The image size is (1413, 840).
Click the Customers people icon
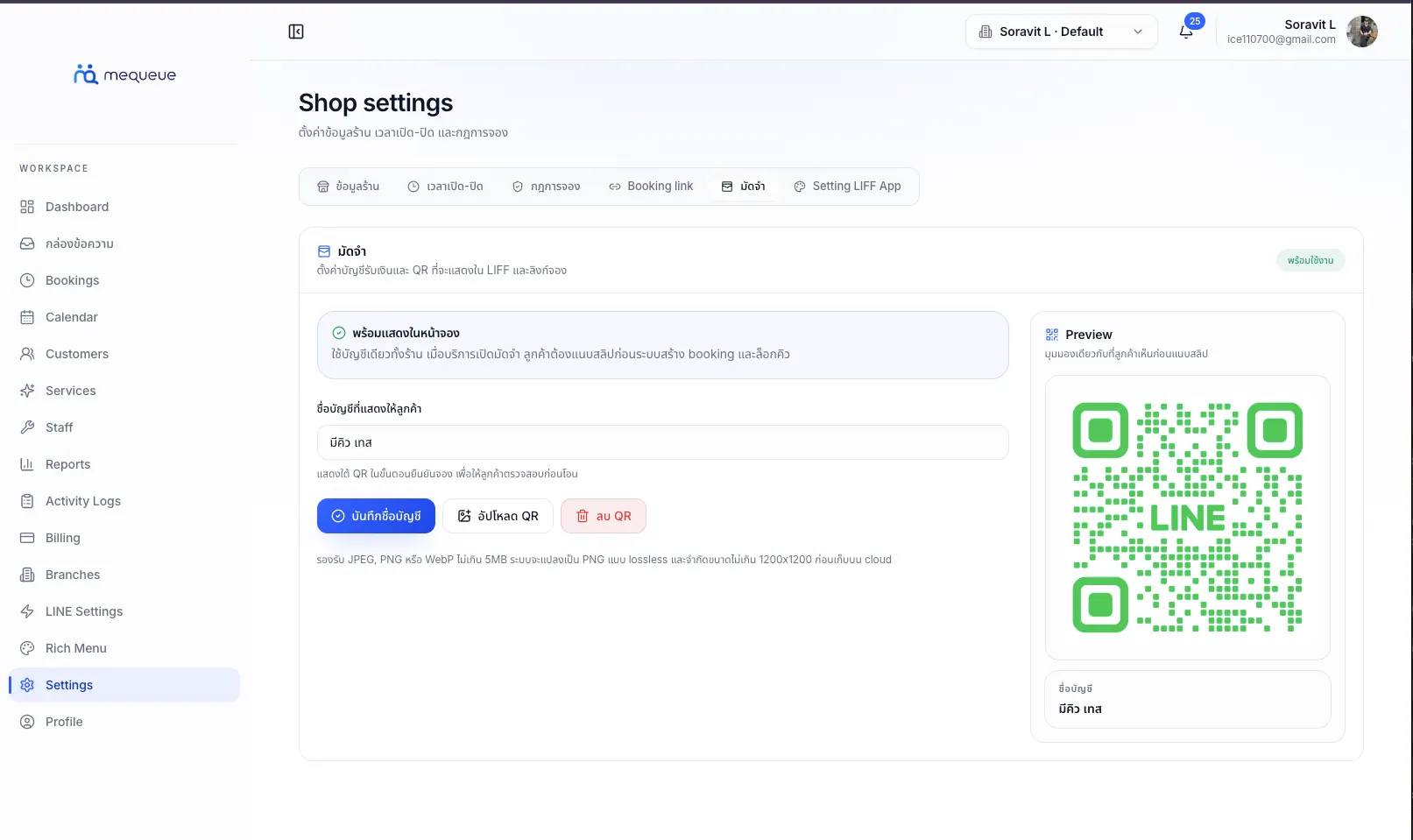[27, 354]
